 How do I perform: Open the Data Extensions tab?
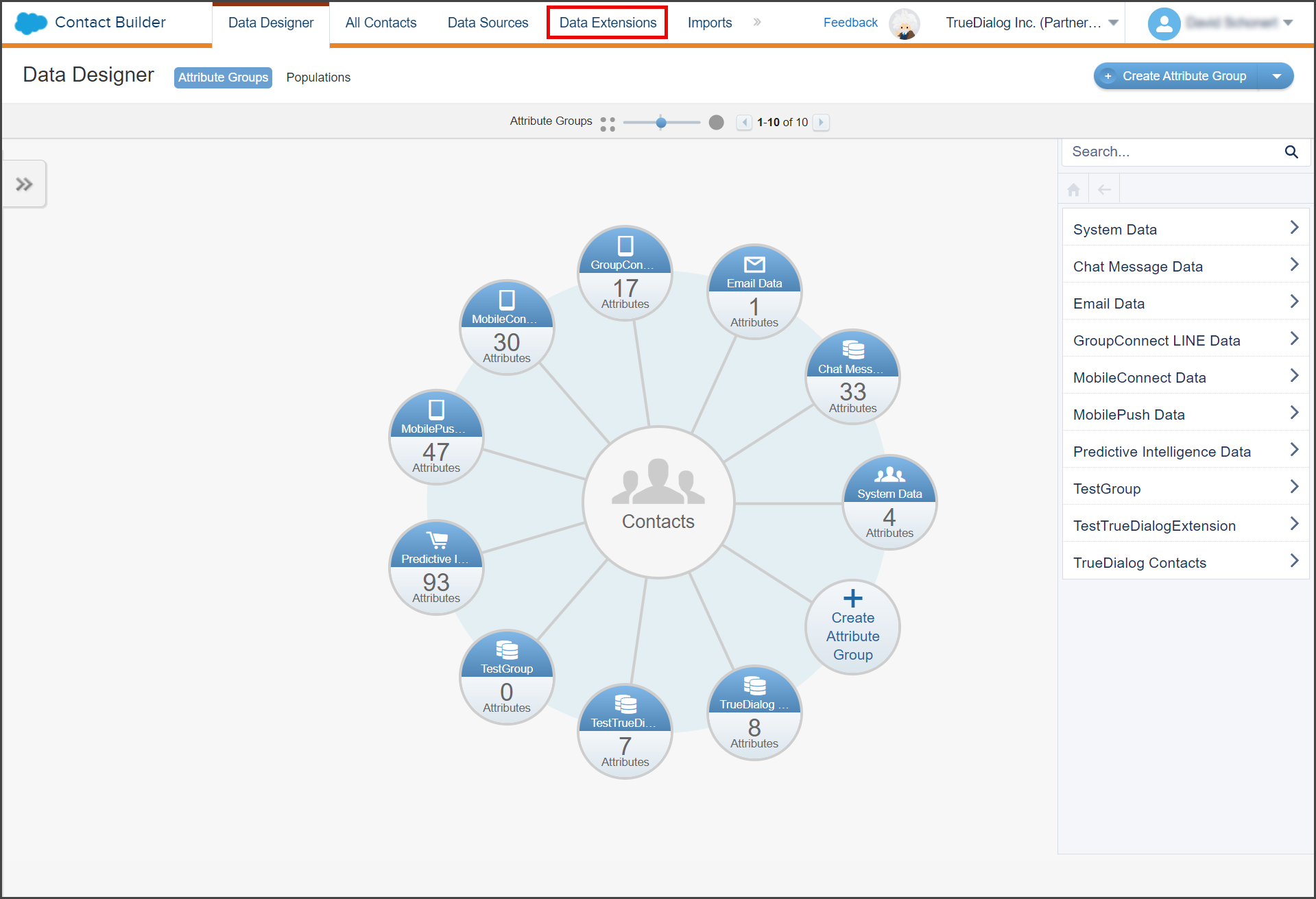tap(608, 23)
